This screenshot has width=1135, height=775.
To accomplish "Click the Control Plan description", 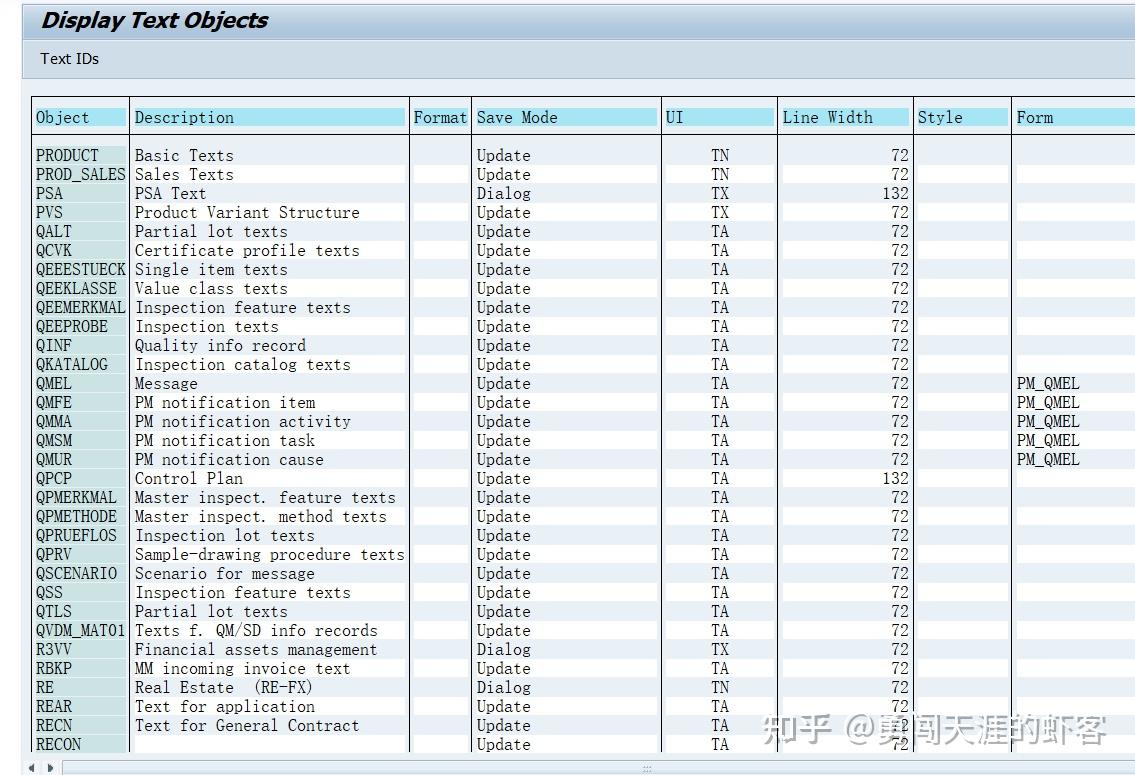I will click(x=188, y=478).
